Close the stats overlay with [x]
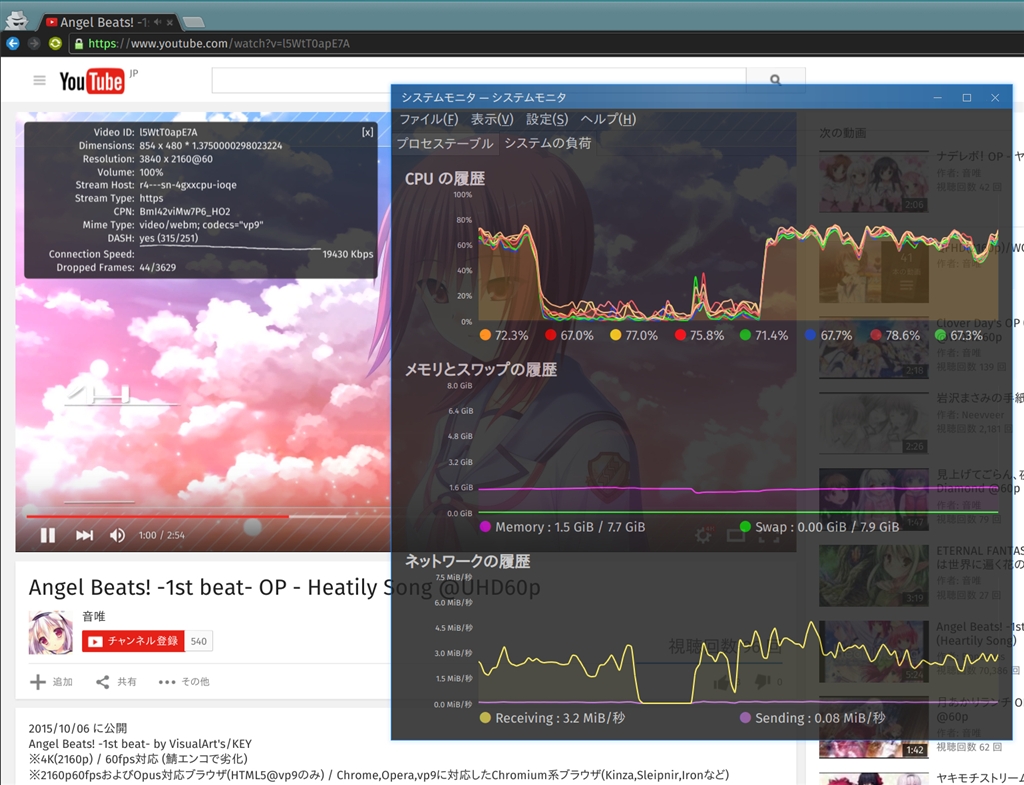Image resolution: width=1024 pixels, height=785 pixels. [368, 132]
